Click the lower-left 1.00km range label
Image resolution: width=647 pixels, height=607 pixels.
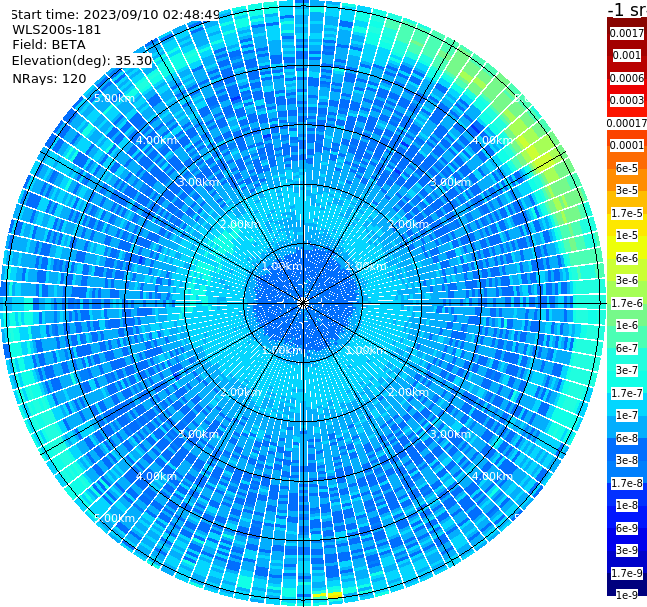282,350
